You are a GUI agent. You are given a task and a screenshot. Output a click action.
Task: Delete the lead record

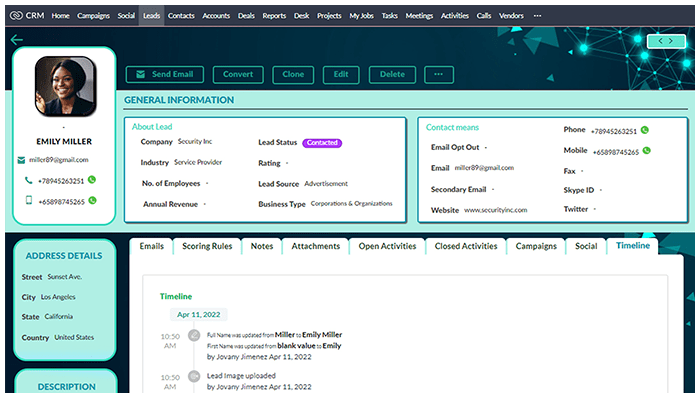(x=392, y=75)
